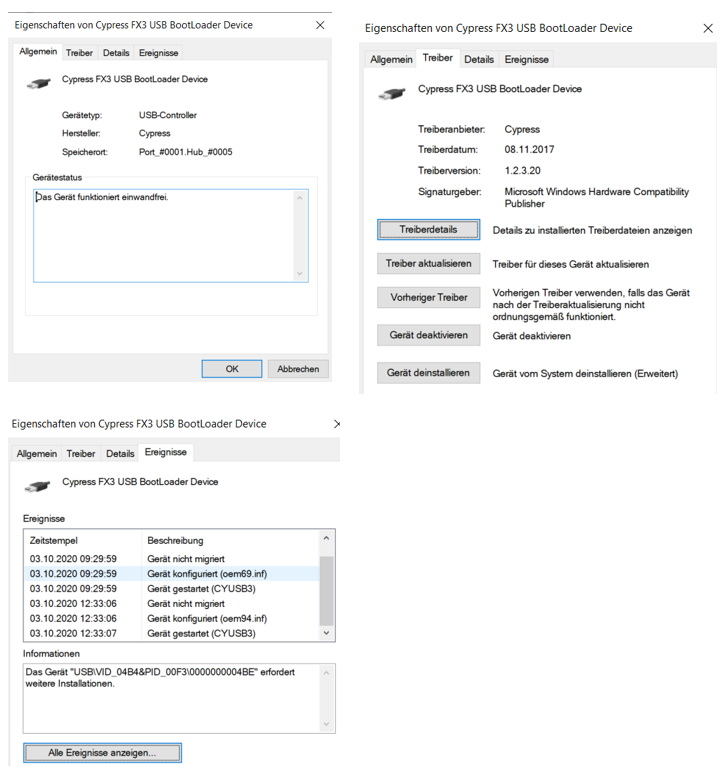The image size is (720, 767).
Task: Click the Vorheriger Treiber button
Action: point(428,298)
